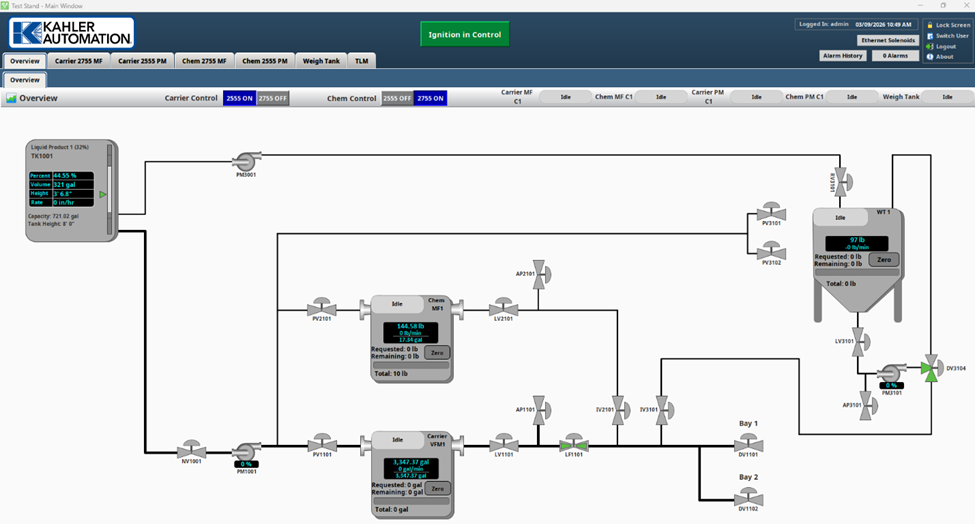Image resolution: width=975 pixels, height=524 pixels.
Task: Open the LF1101 green valve
Action: 574,443
